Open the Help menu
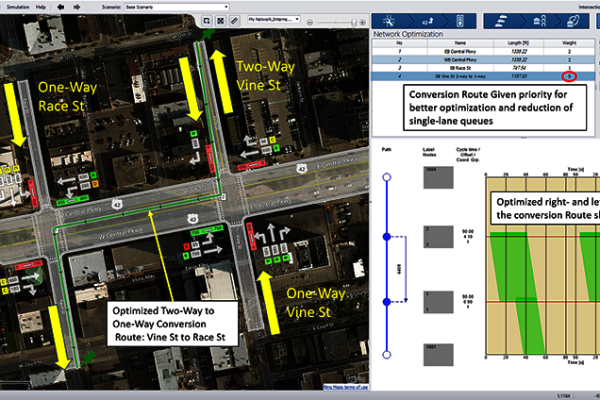 click(41, 7)
